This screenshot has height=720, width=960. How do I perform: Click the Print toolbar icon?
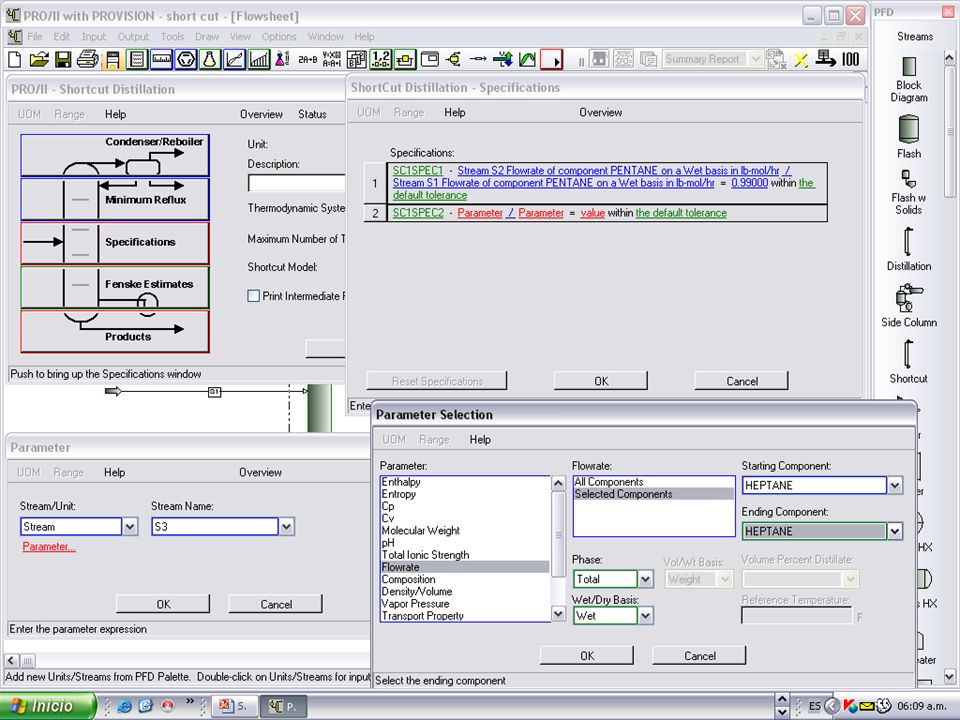88,59
